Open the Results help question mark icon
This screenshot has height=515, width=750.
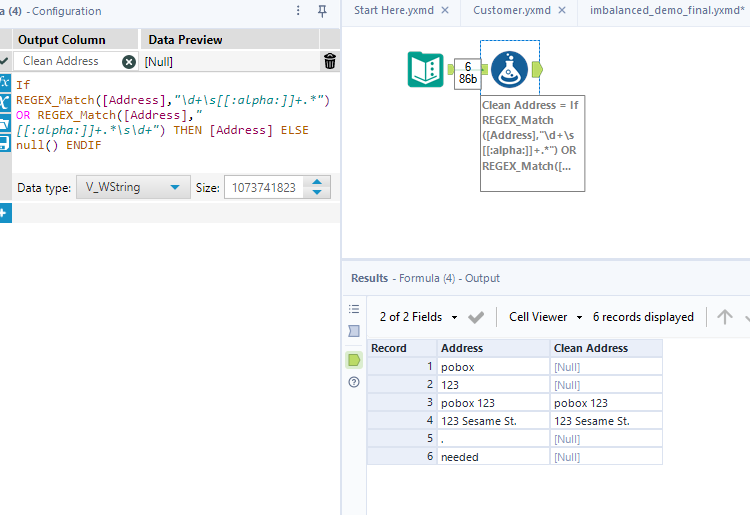[x=354, y=382]
